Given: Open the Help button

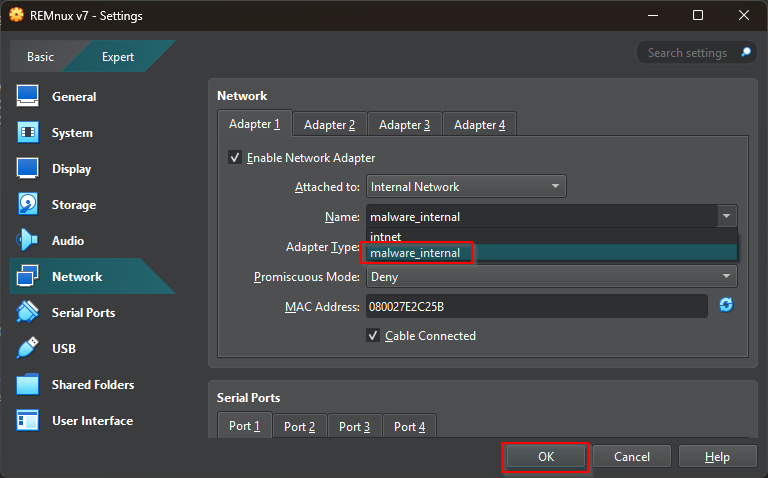Looking at the screenshot, I should coord(718,456).
